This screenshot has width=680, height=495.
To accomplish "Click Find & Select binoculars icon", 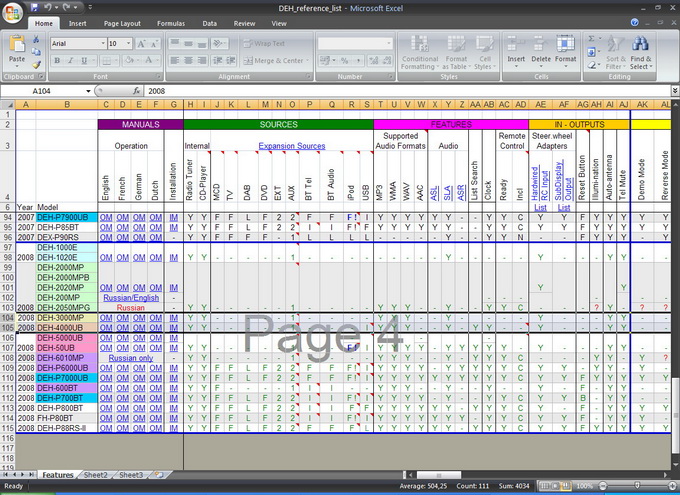I will click(x=639, y=46).
